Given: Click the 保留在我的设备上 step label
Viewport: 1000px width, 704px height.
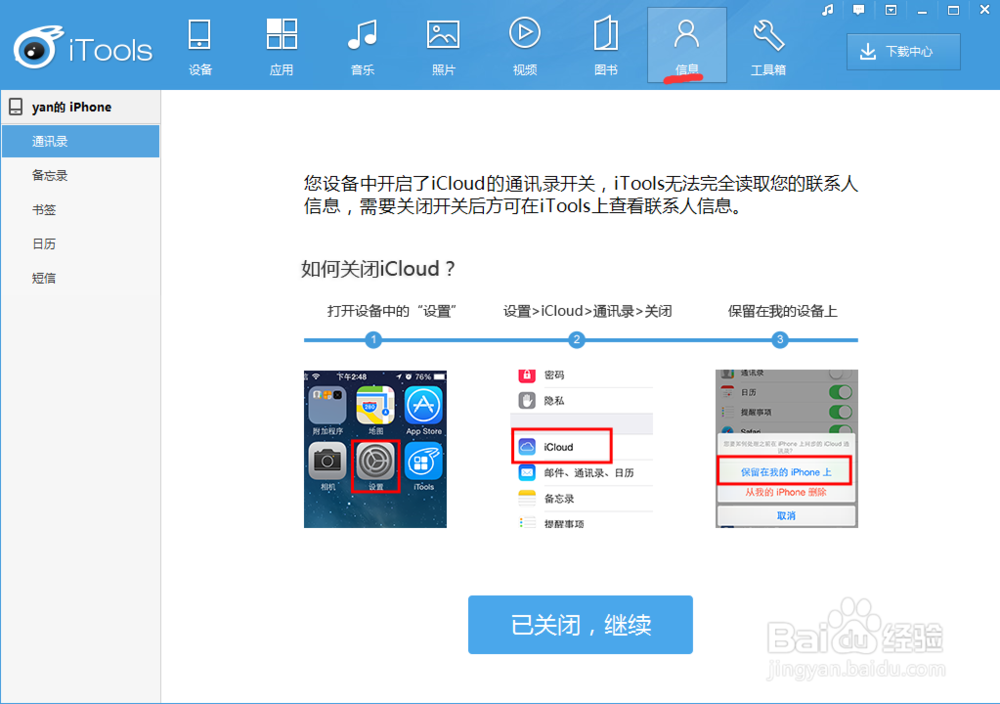Looking at the screenshot, I should pos(783,311).
